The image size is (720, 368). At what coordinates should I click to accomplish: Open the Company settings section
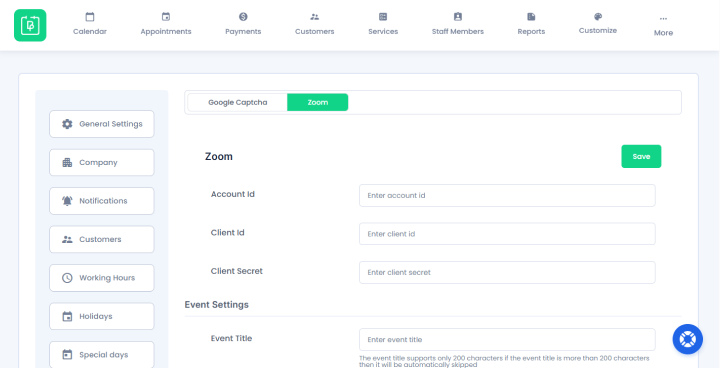click(101, 163)
